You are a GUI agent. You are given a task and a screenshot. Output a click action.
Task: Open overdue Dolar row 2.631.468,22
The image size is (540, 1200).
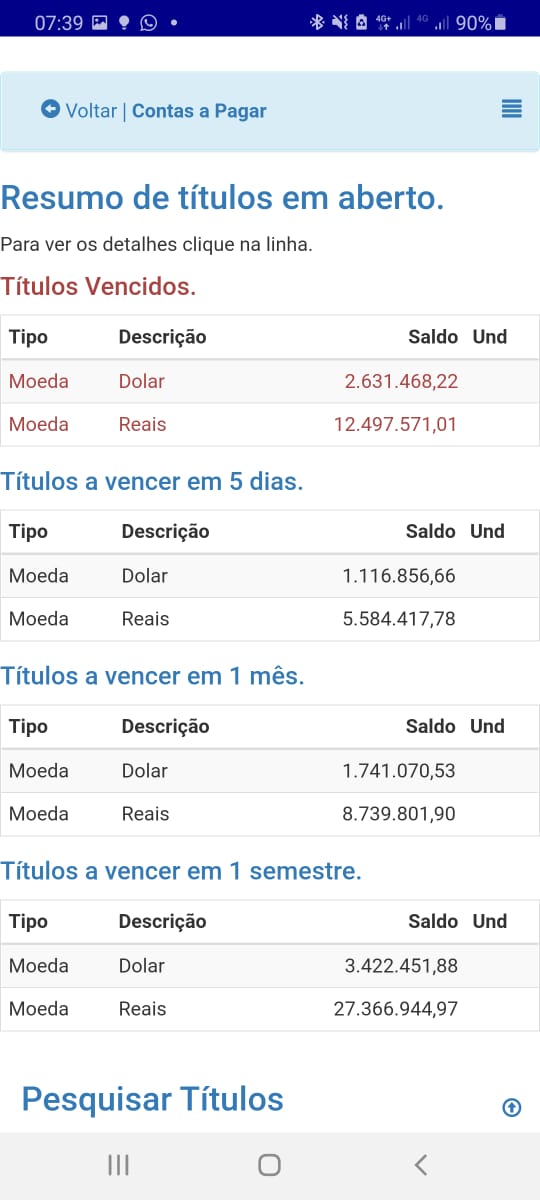point(270,381)
